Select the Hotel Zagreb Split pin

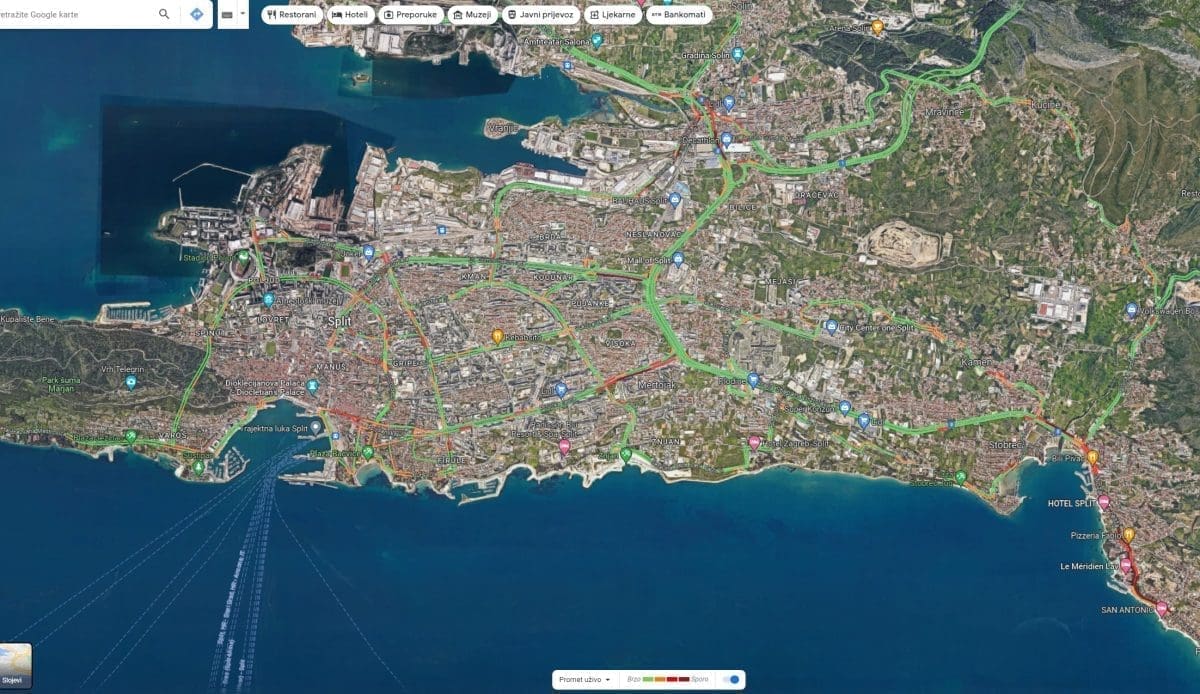(754, 442)
